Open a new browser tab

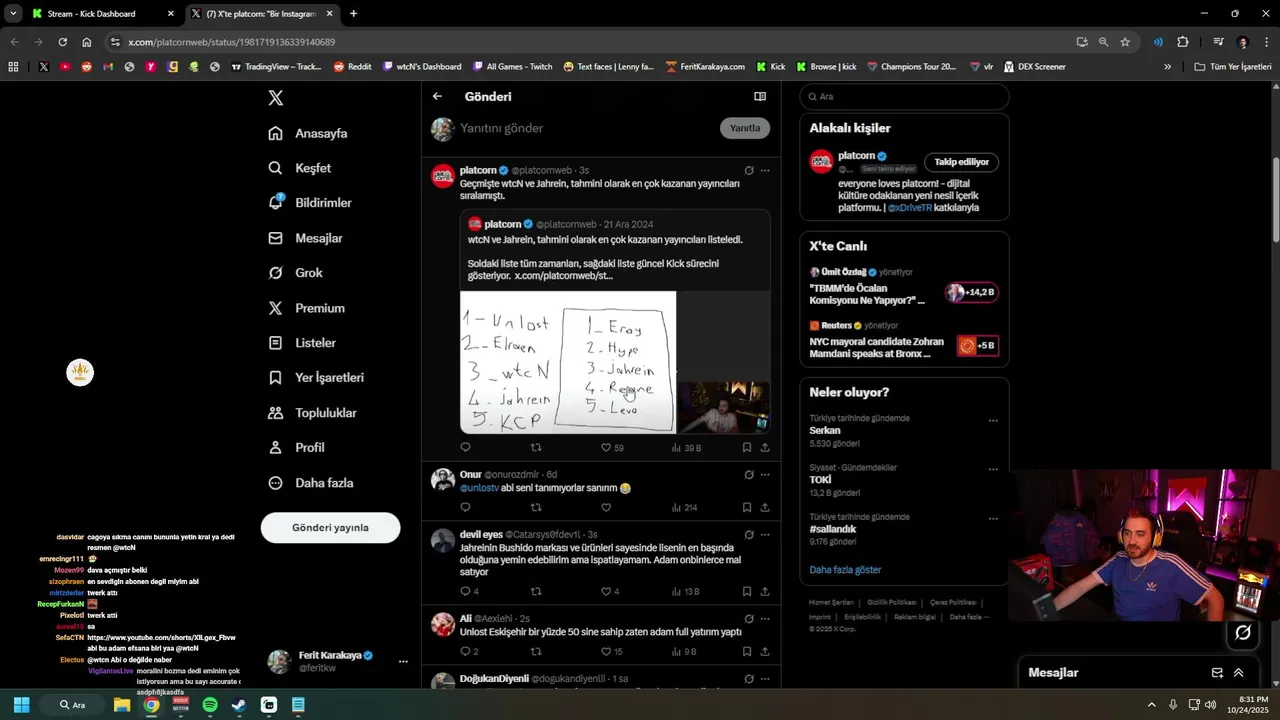point(353,14)
